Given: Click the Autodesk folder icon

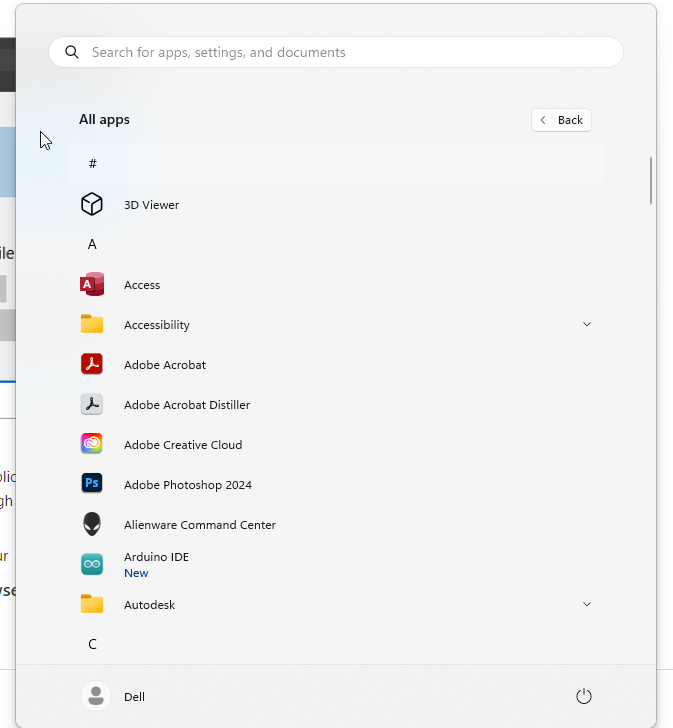Looking at the screenshot, I should point(92,604).
